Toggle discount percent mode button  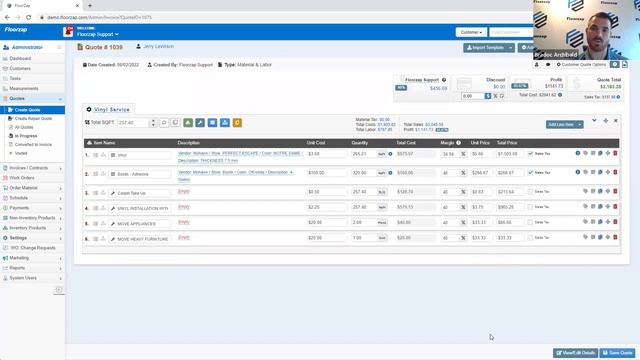496,96
